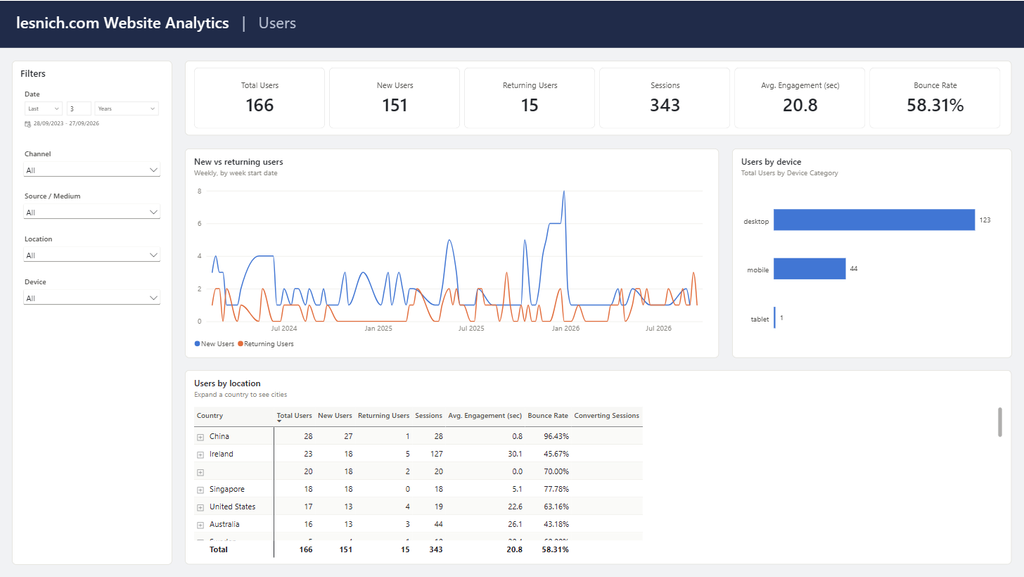Click the calendar icon beside the date range
The height and width of the screenshot is (577, 1024).
click(27, 124)
